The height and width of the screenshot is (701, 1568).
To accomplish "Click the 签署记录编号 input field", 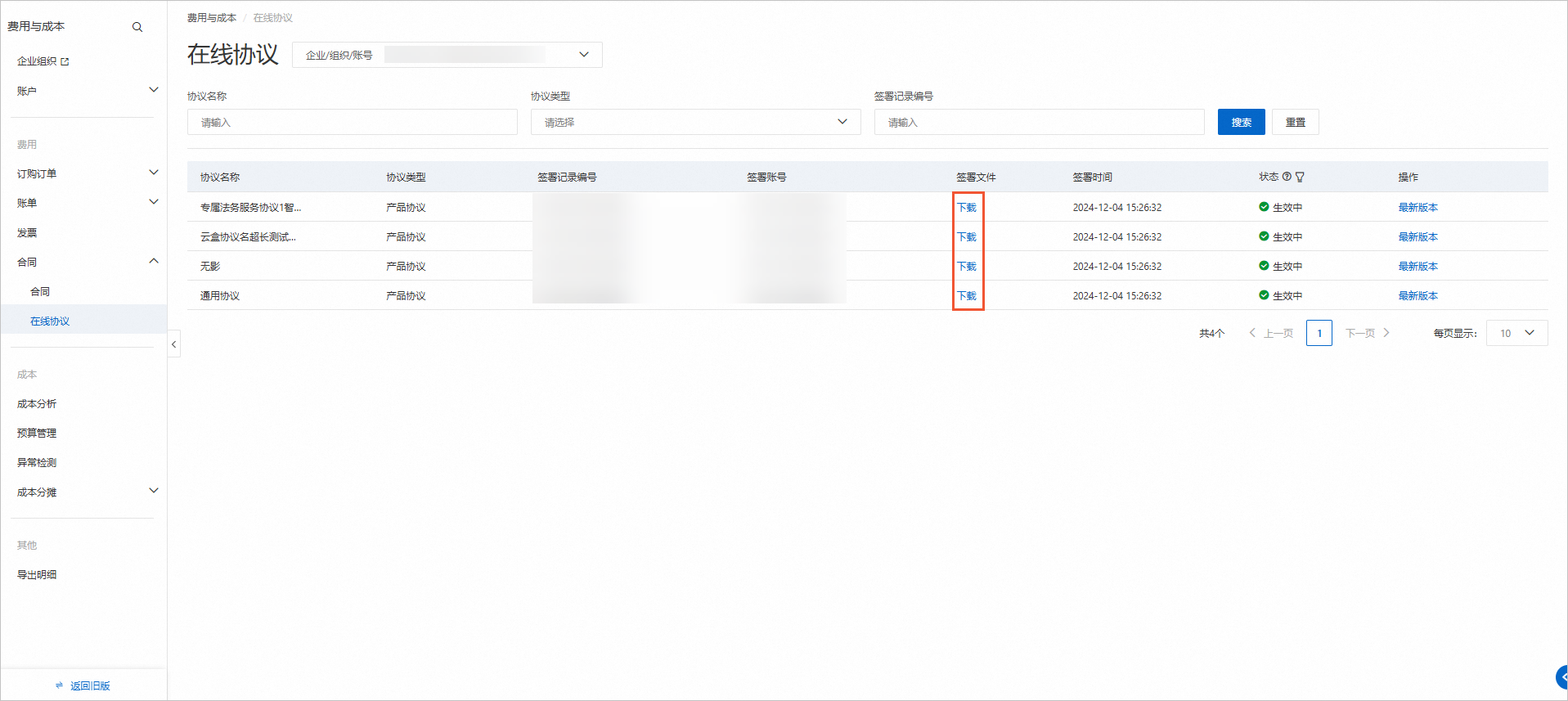I will [x=1040, y=122].
